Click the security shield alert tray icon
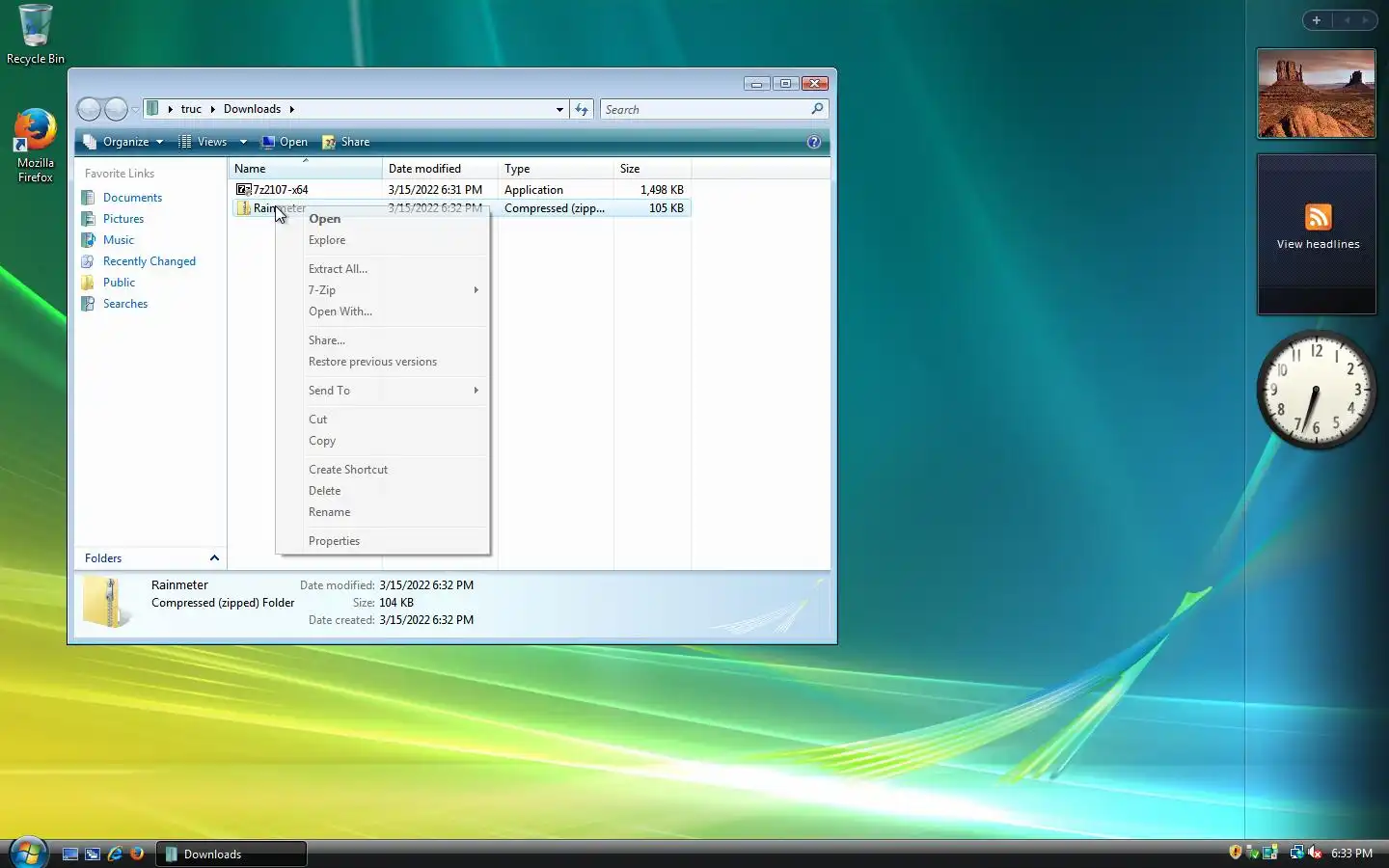Screen dimensions: 1389x868 (x=1236, y=853)
